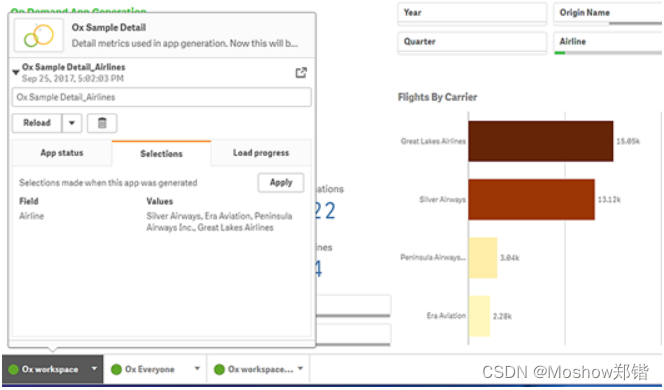Click the Sep 25, 2017 timestamp
Image resolution: width=664 pixels, height=390 pixels.
73,79
